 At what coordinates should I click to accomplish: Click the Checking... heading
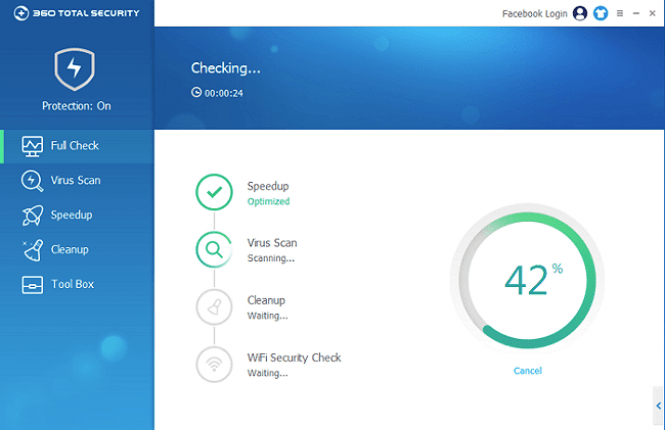tap(225, 68)
